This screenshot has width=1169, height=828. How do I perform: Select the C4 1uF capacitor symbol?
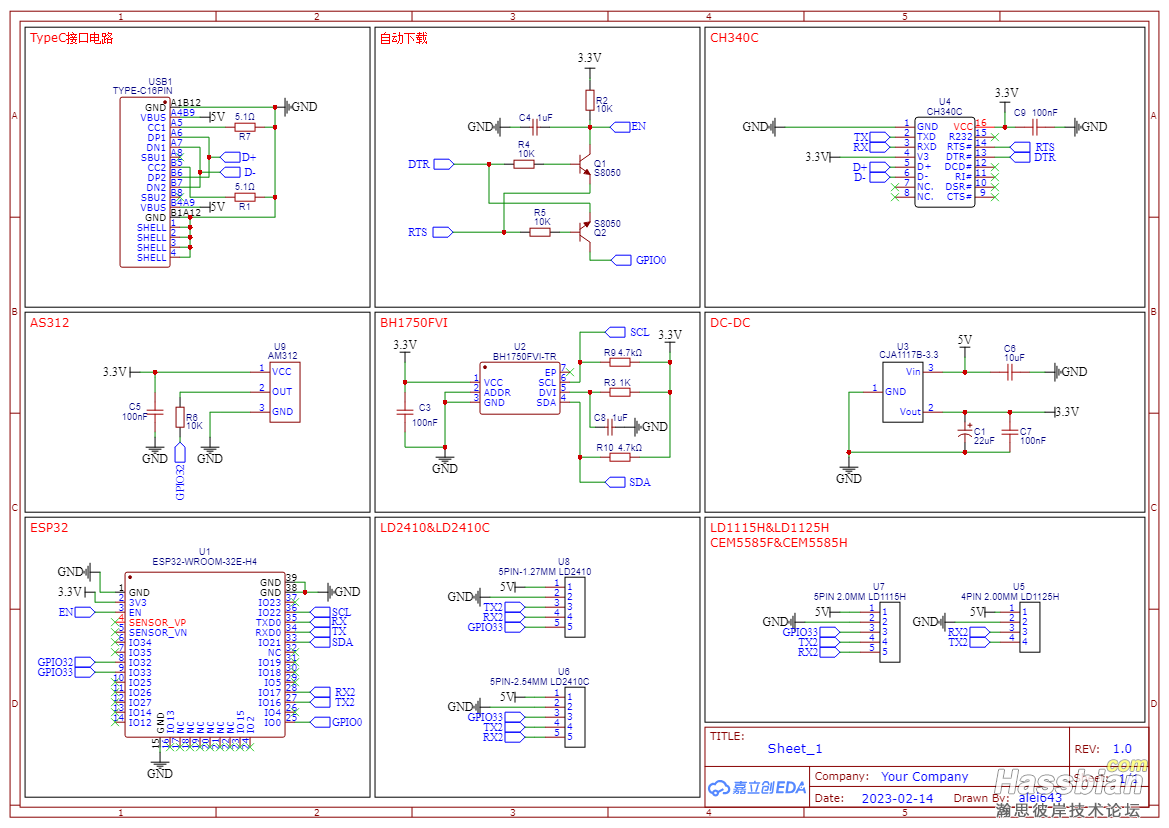(535, 127)
